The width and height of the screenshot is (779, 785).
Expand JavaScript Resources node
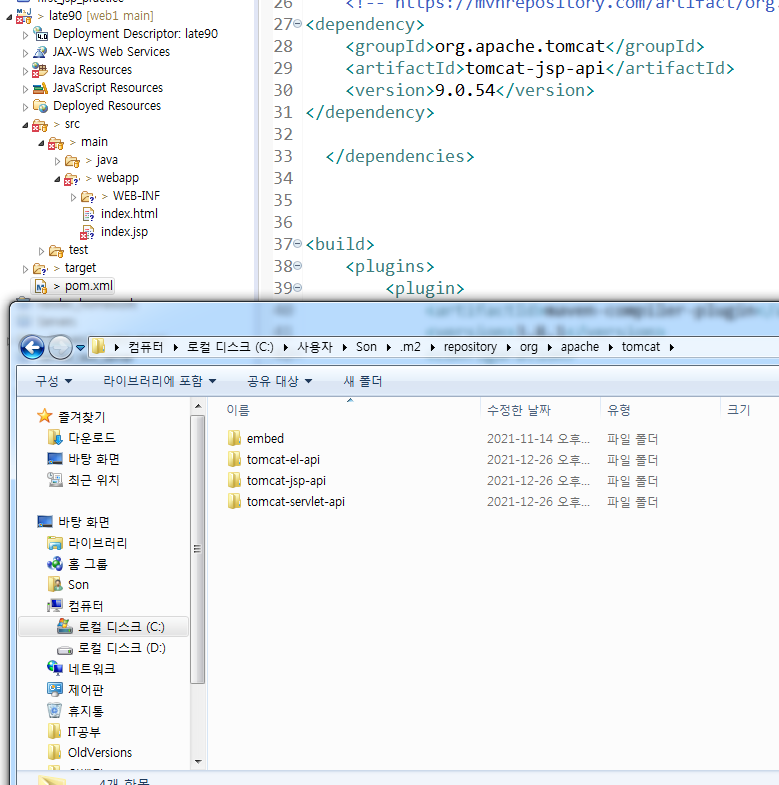click(x=26, y=89)
